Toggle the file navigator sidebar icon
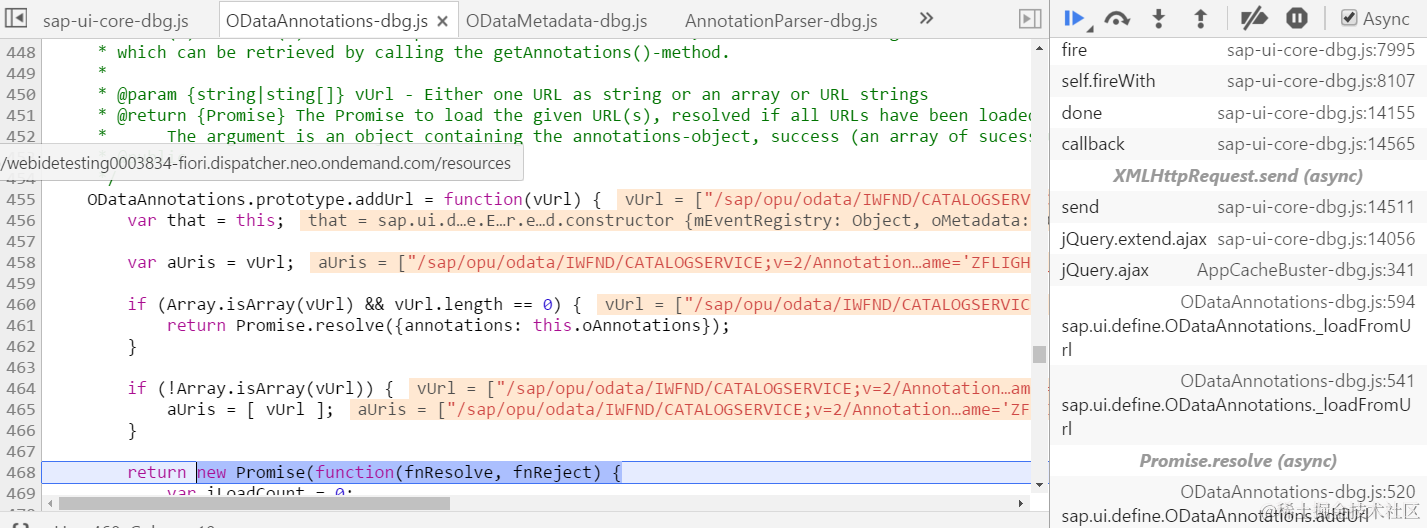Image resolution: width=1427 pixels, height=528 pixels. click(16, 19)
